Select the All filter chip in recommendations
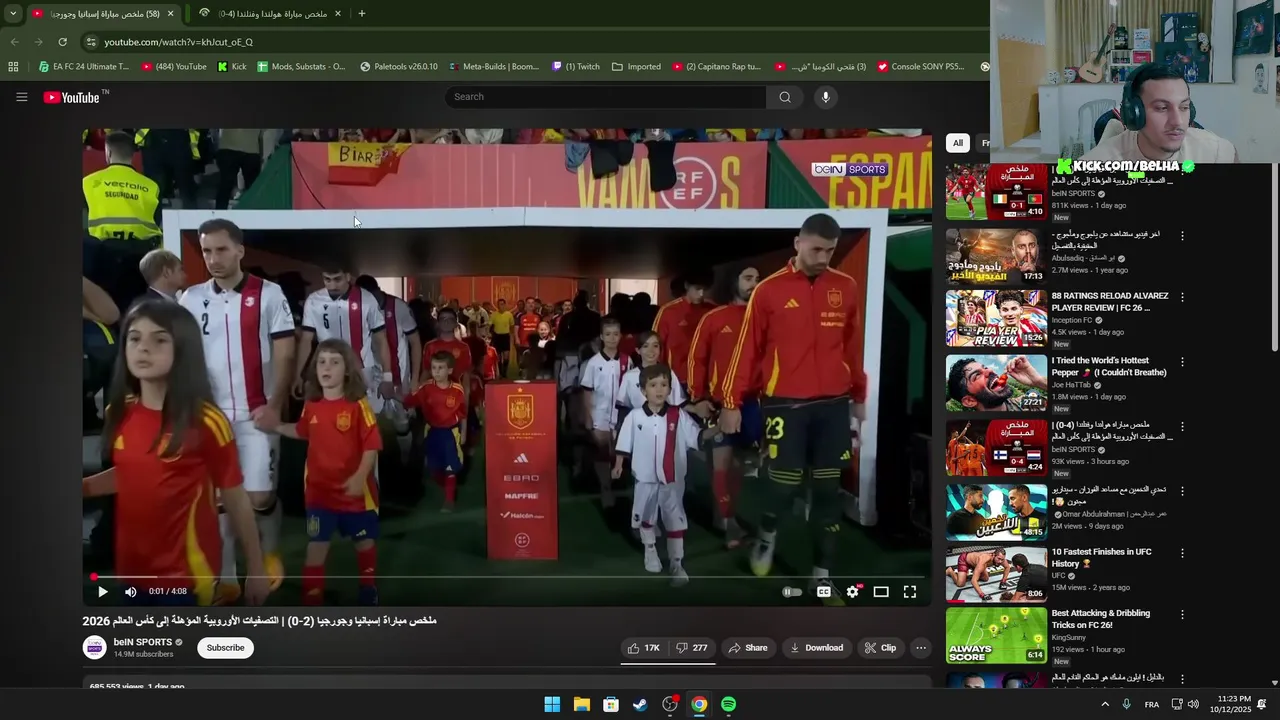Viewport: 1280px width, 720px height. [x=957, y=143]
